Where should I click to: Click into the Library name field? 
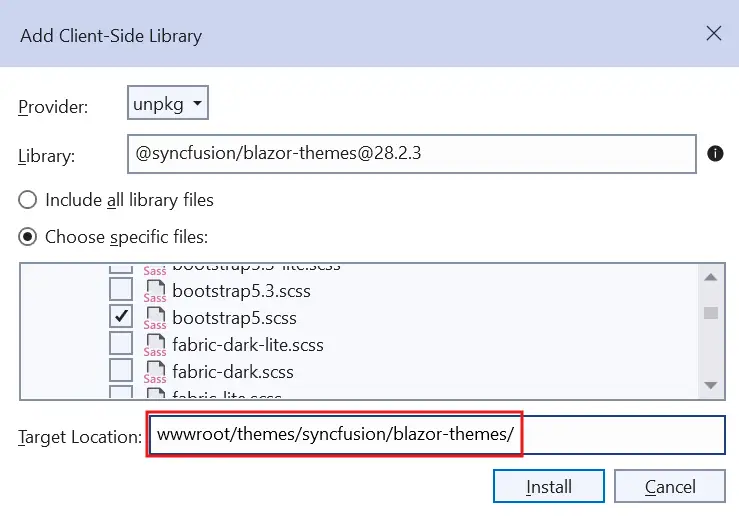(x=410, y=154)
